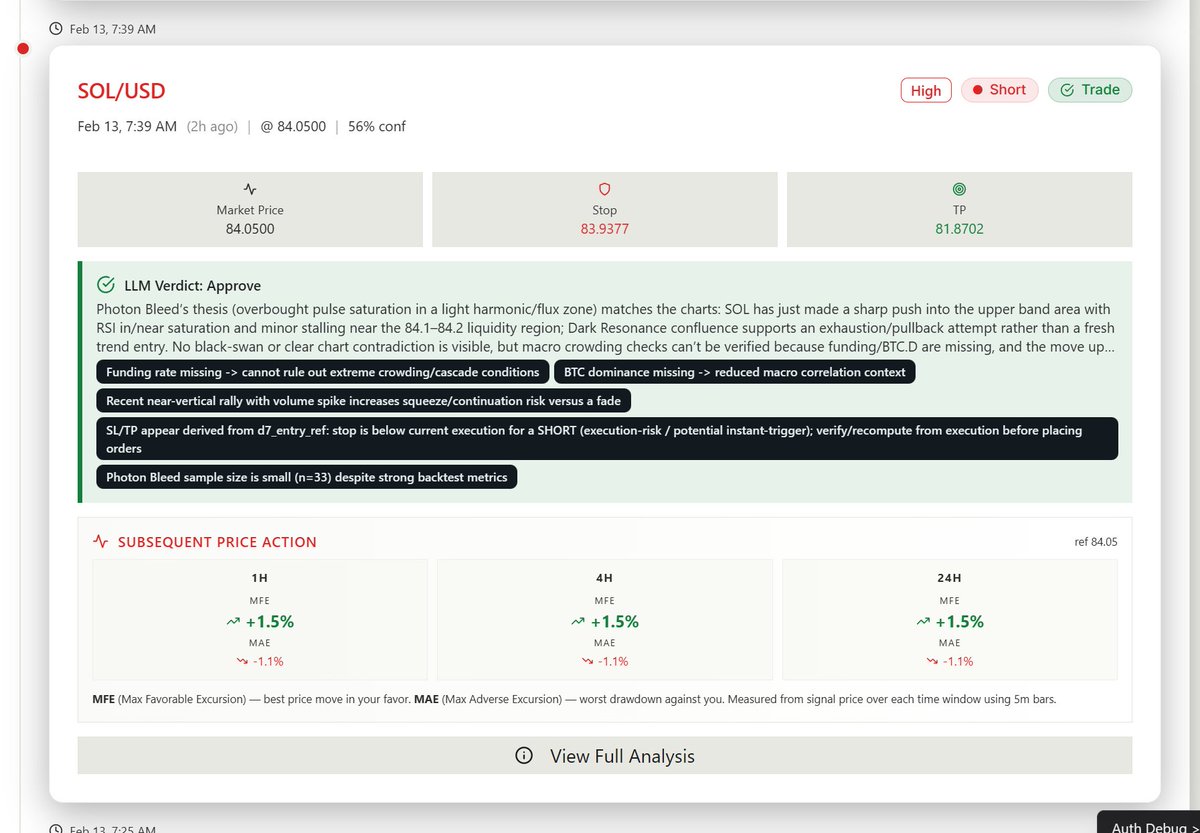This screenshot has width=1200, height=833.
Task: Click the ref 84.05 label
Action: [1095, 542]
